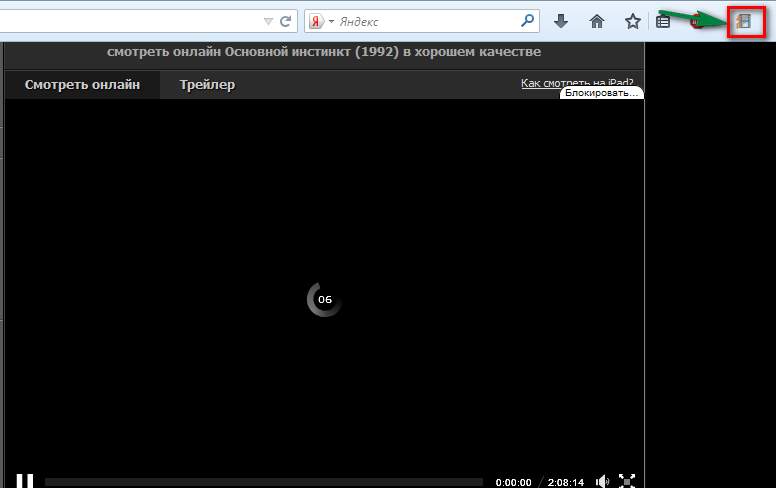Bookmark this page with the star icon
776x488 pixels.
[632, 21]
